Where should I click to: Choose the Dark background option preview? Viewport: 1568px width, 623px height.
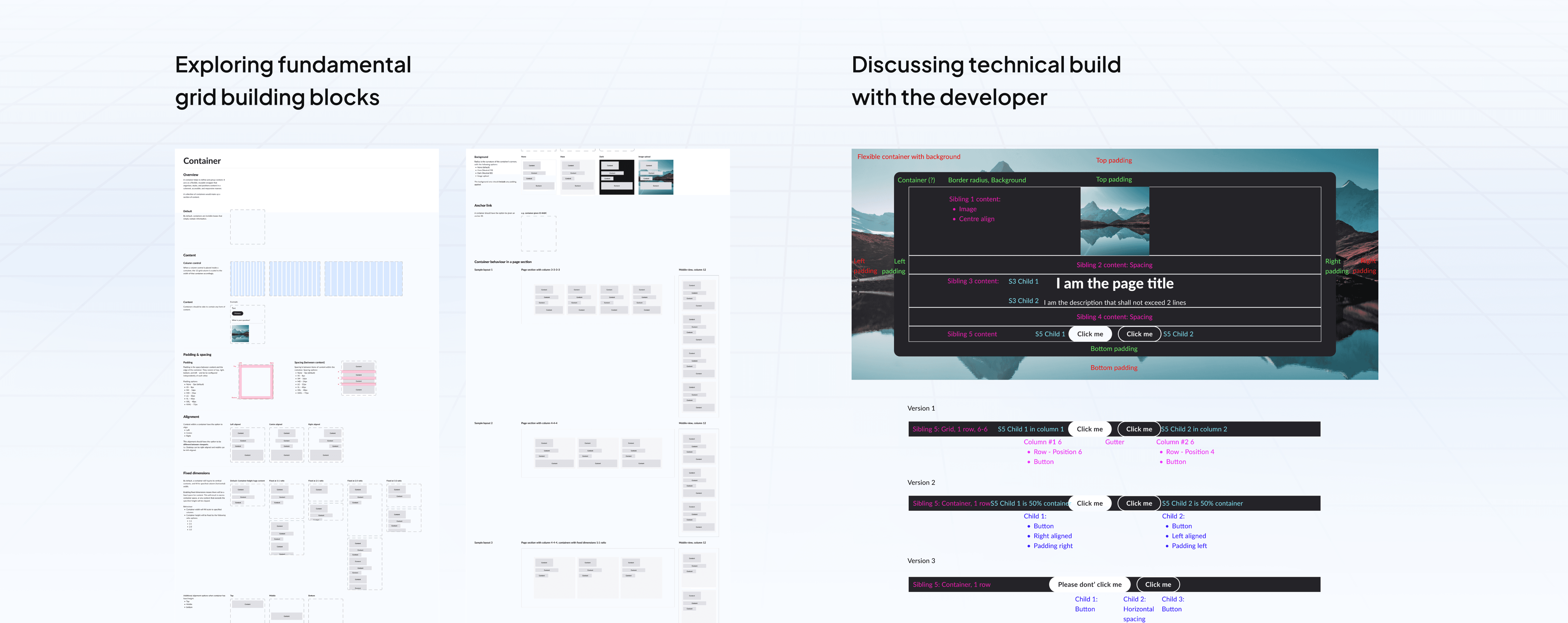click(617, 177)
